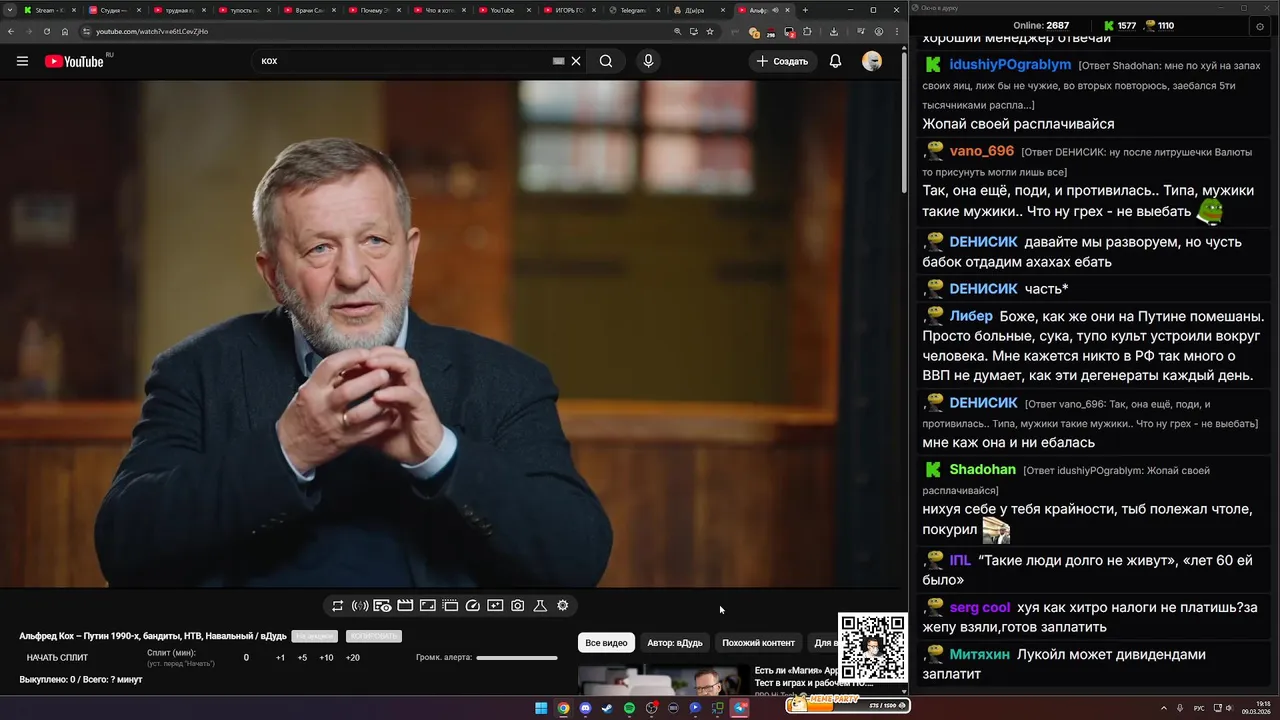This screenshot has height=720, width=1280.
Task: Click username Shadohan in chat
Action: coord(982,470)
